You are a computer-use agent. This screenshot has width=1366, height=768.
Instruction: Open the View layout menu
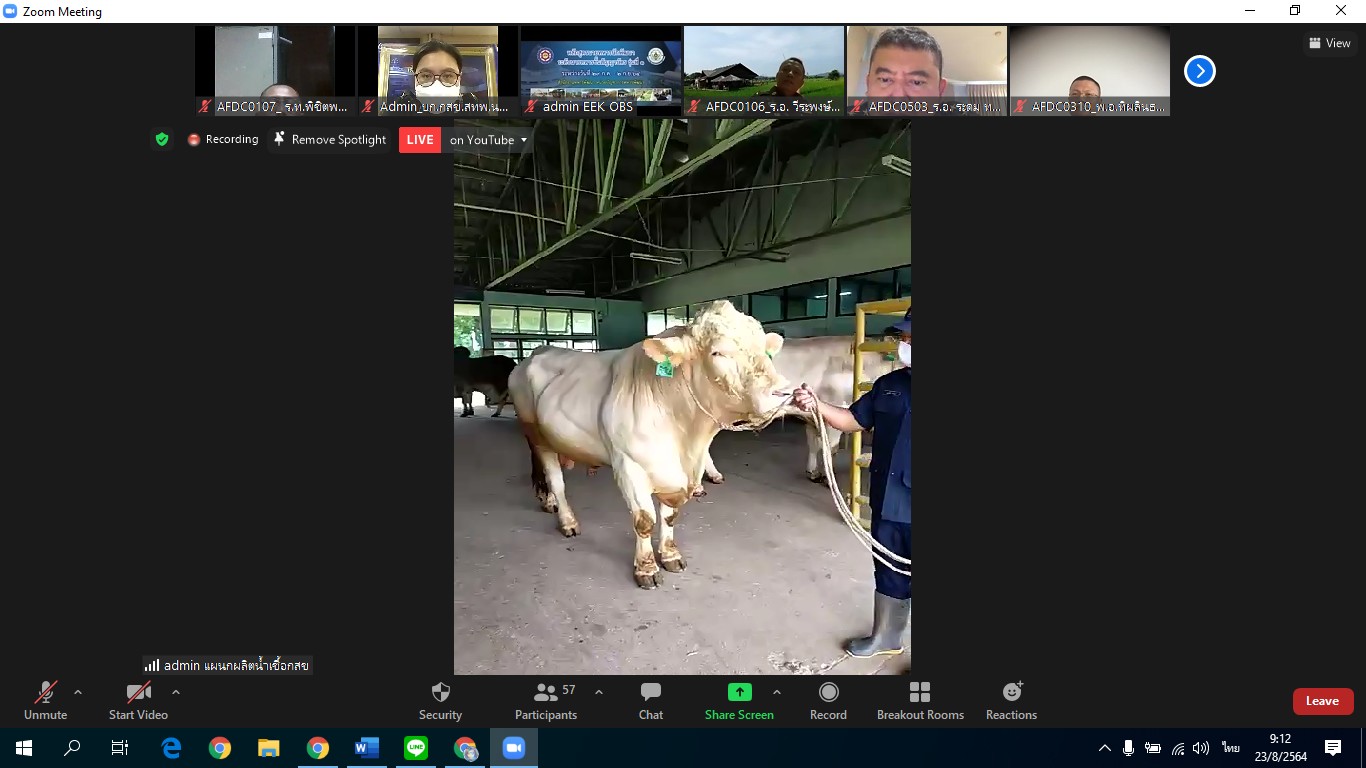click(x=1330, y=43)
